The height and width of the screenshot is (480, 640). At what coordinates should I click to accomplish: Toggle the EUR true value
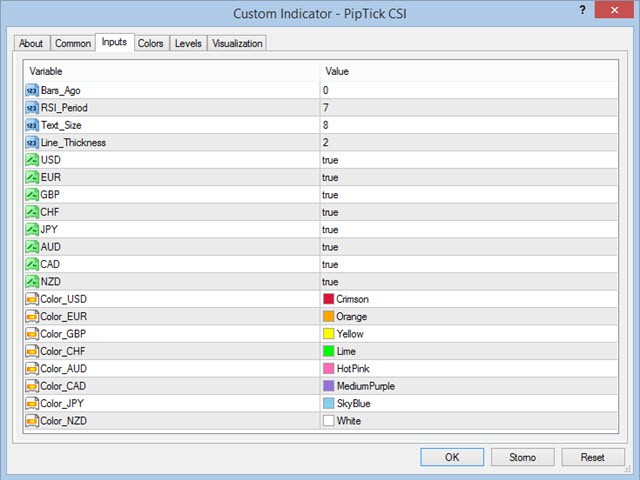coord(330,178)
